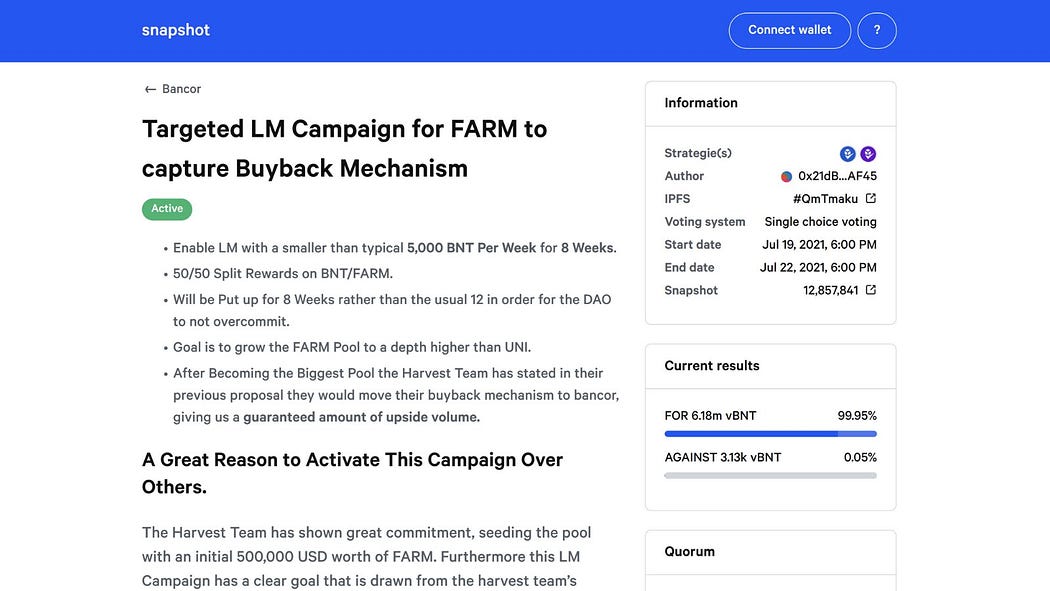The height and width of the screenshot is (591, 1050).
Task: Click the proposal title heading
Action: click(344, 148)
